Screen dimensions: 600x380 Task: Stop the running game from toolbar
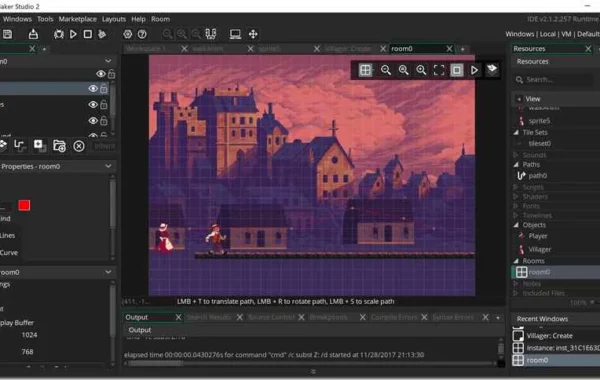tap(88, 34)
